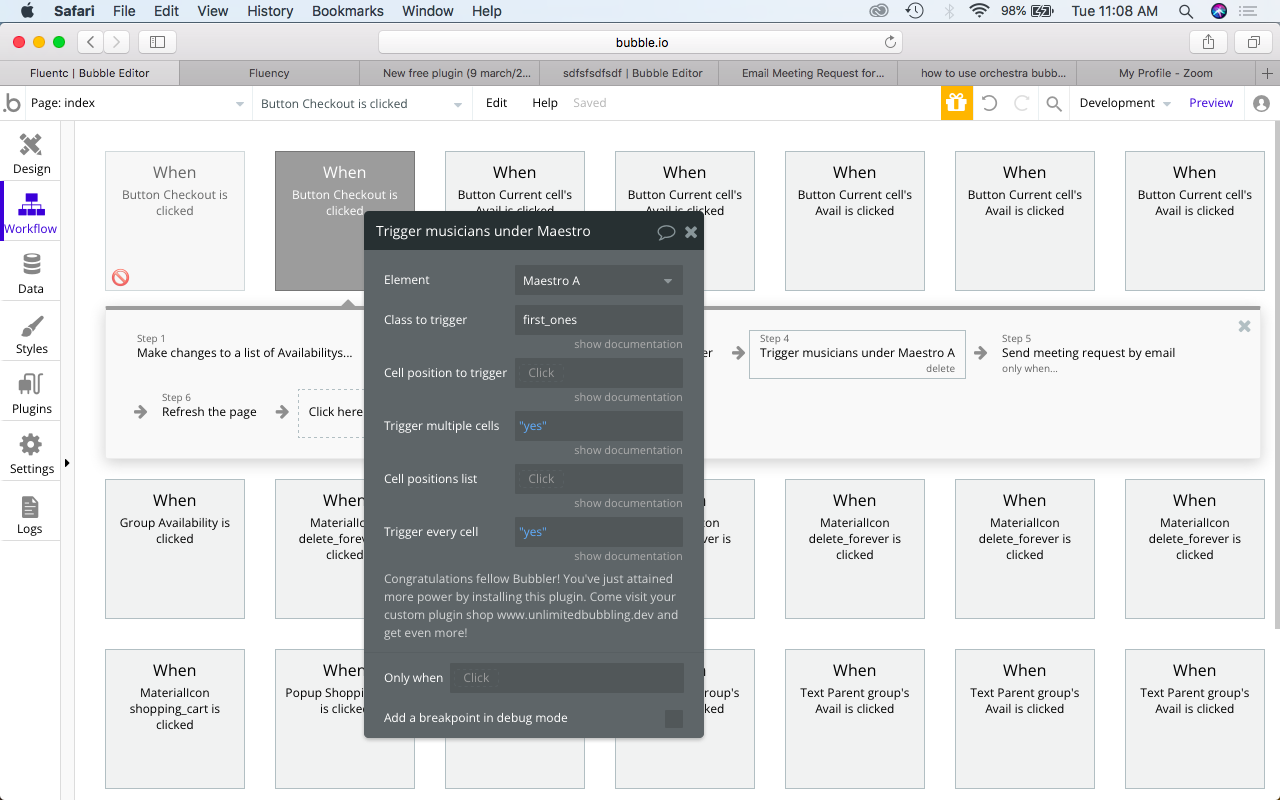This screenshot has width=1280, height=800.
Task: Click the Only when condition field
Action: 567,678
